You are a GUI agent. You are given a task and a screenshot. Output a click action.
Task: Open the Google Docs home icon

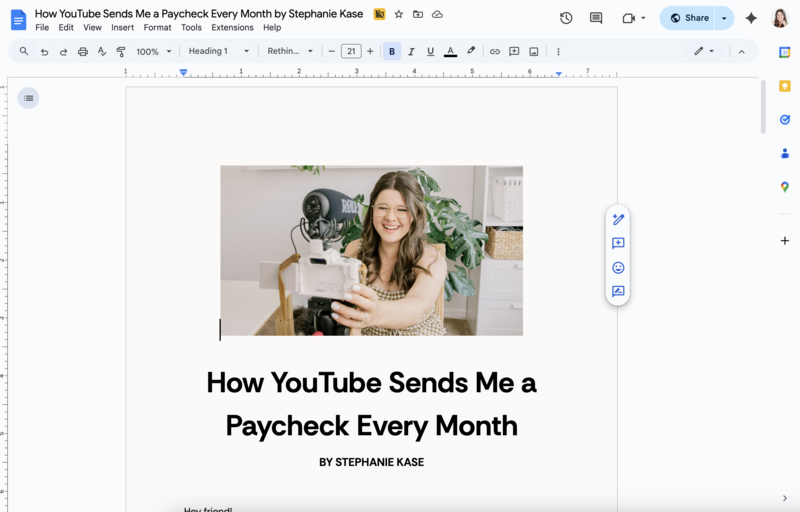coord(18,20)
